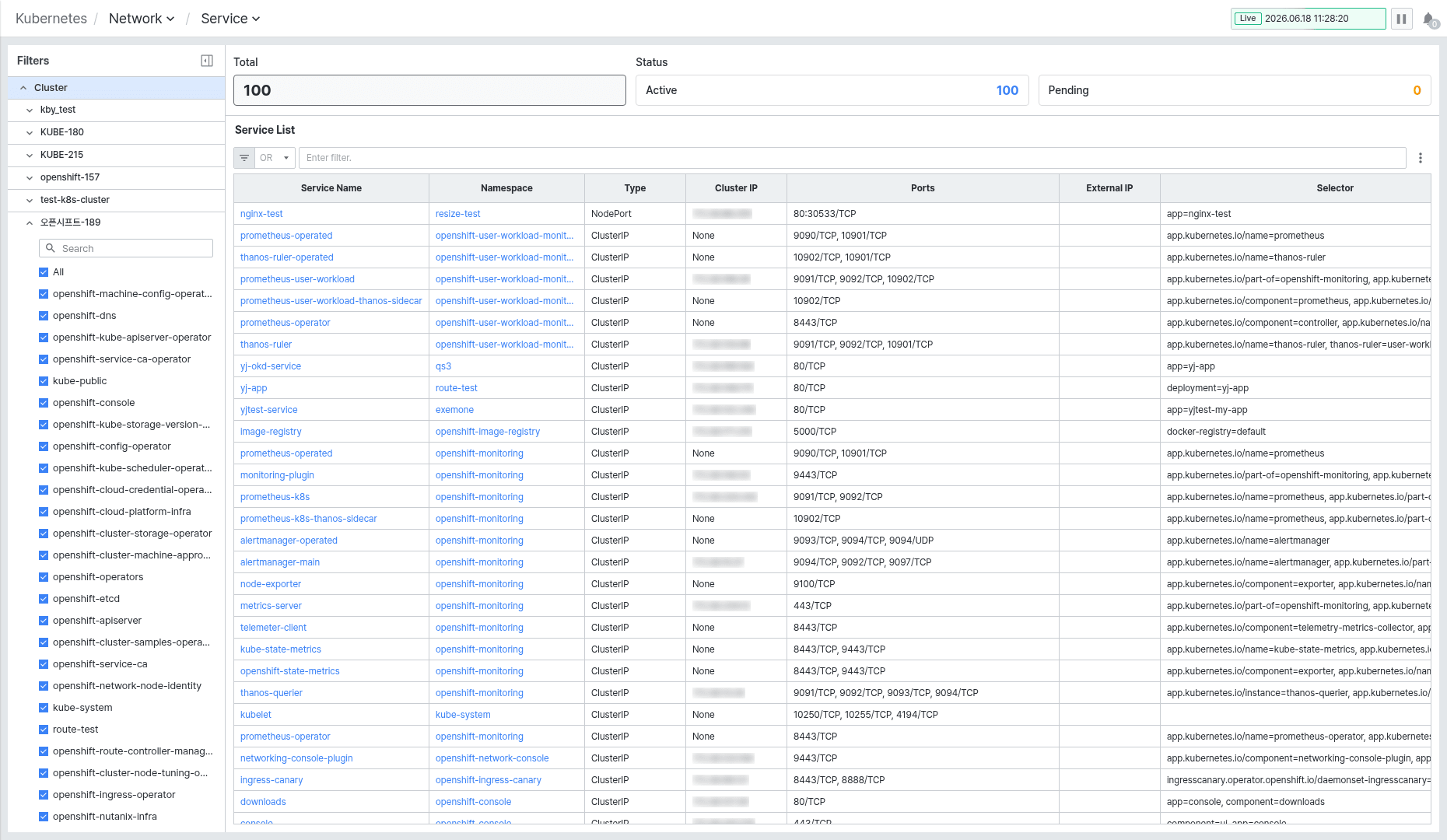Open the openshift-image-registry namespace link
Viewport: 1447px width, 840px height.
(x=488, y=432)
